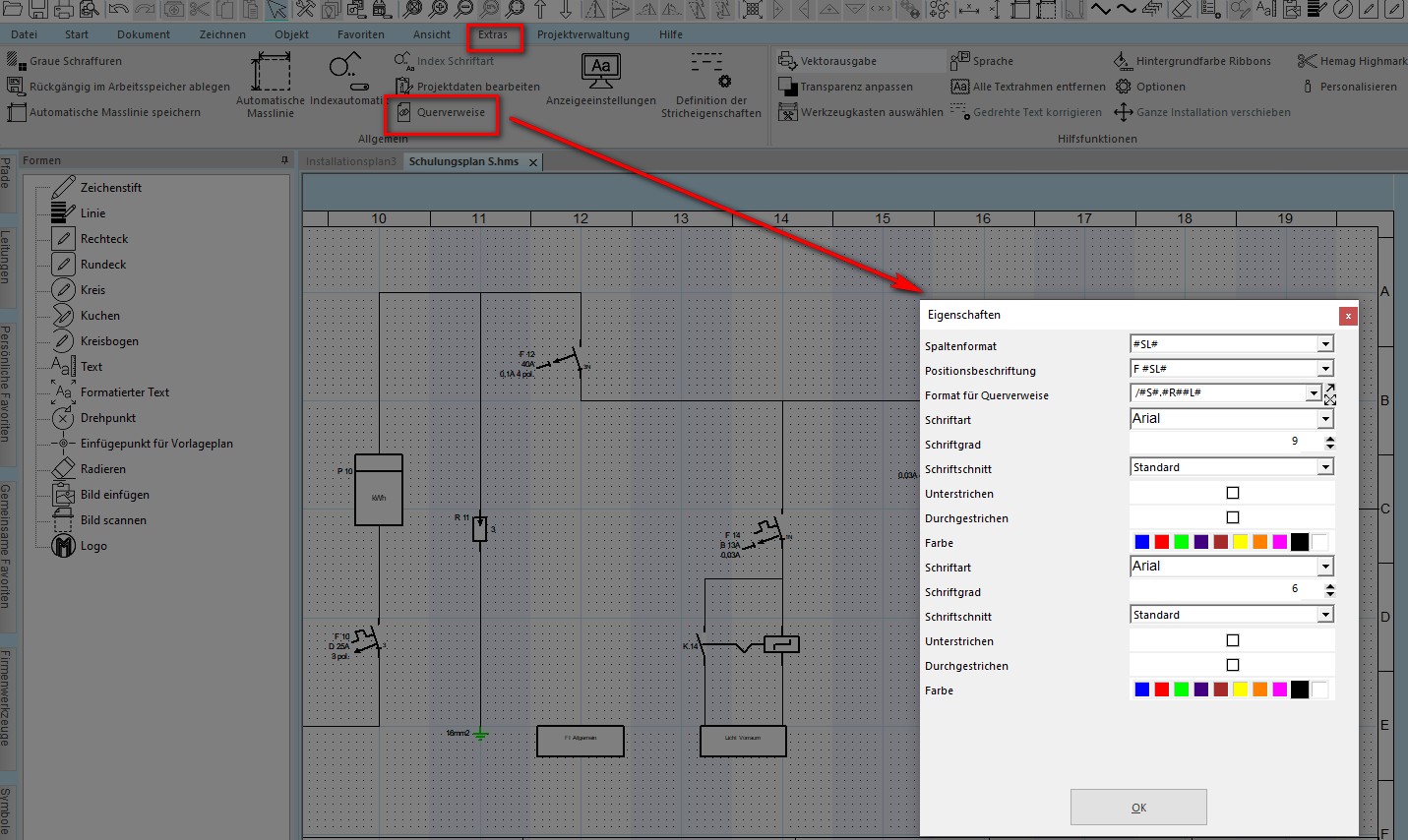Toggle the first Durchgestrichen checkbox
Screen dimensions: 1408x840
point(1233,517)
